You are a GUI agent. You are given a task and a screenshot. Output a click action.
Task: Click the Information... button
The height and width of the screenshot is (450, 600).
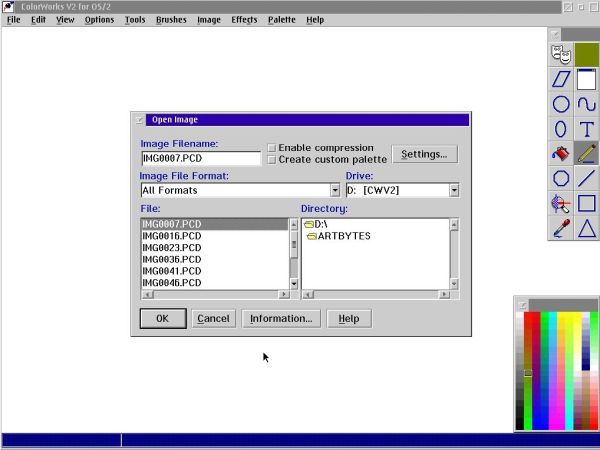pos(281,318)
